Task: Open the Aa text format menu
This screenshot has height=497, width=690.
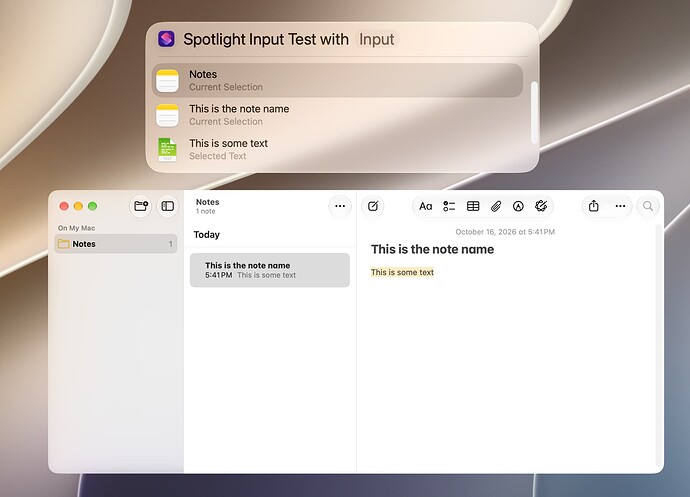Action: coord(426,206)
